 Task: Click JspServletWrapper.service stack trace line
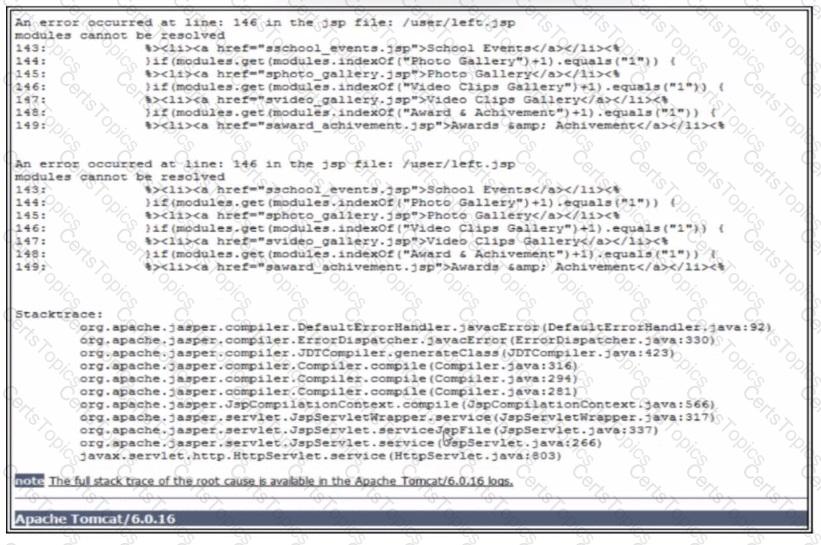[x=397, y=417]
